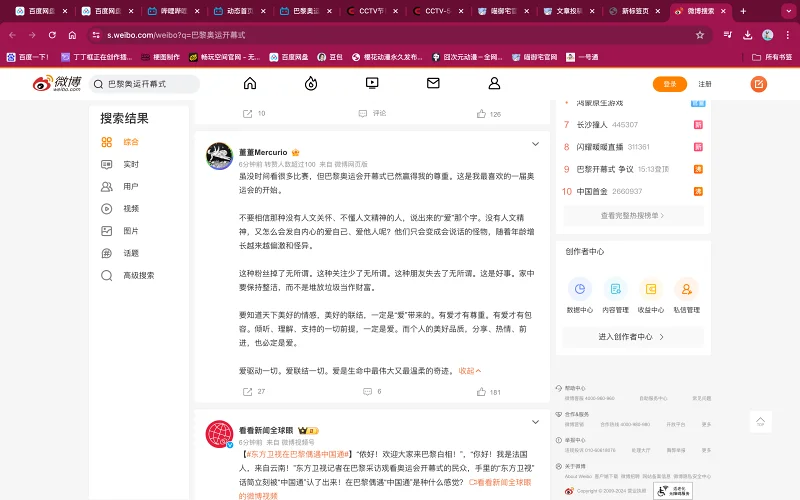Select the 图片 filter in sidebar
The height and width of the screenshot is (500, 800).
(131, 231)
